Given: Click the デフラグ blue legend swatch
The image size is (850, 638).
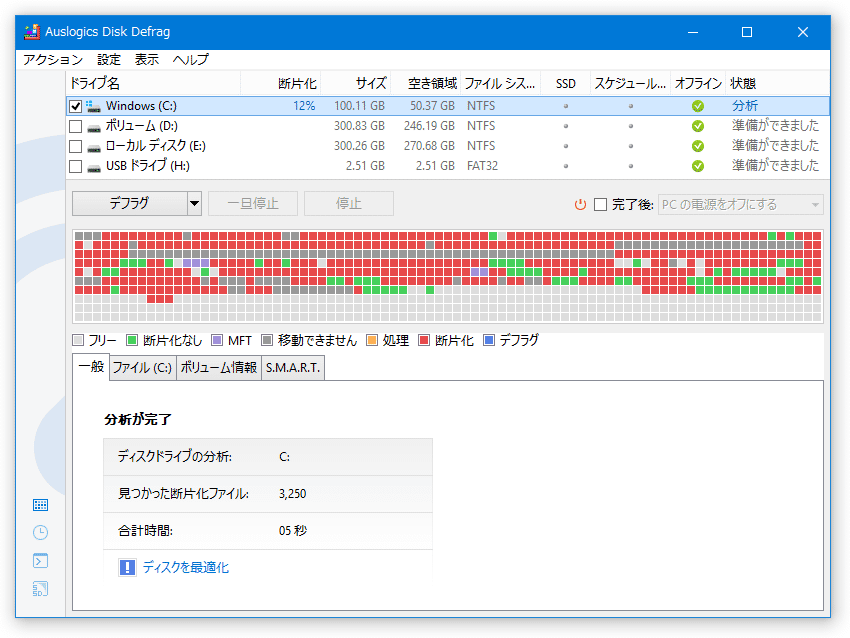Looking at the screenshot, I should click(x=489, y=340).
